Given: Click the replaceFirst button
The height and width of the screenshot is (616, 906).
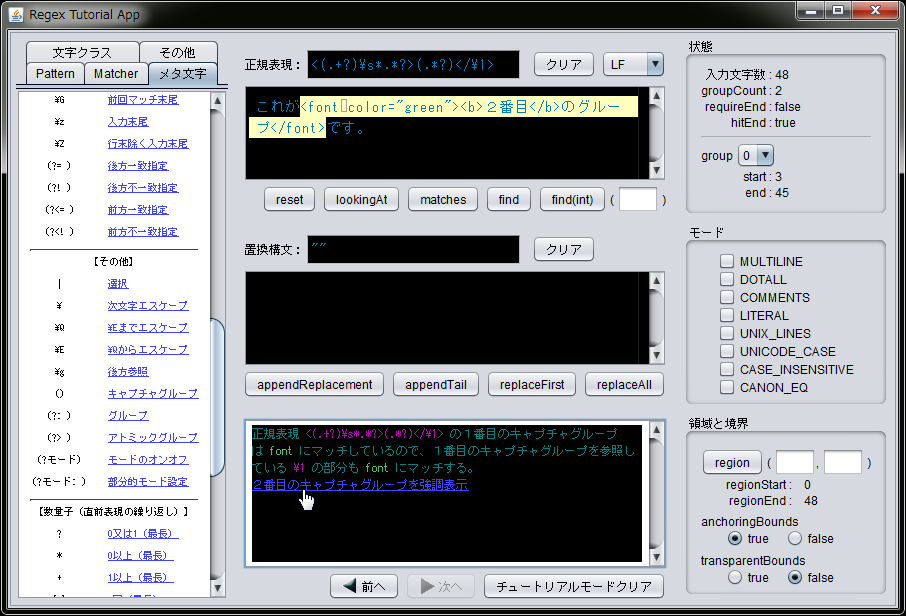Looking at the screenshot, I should pyautogui.click(x=532, y=384).
